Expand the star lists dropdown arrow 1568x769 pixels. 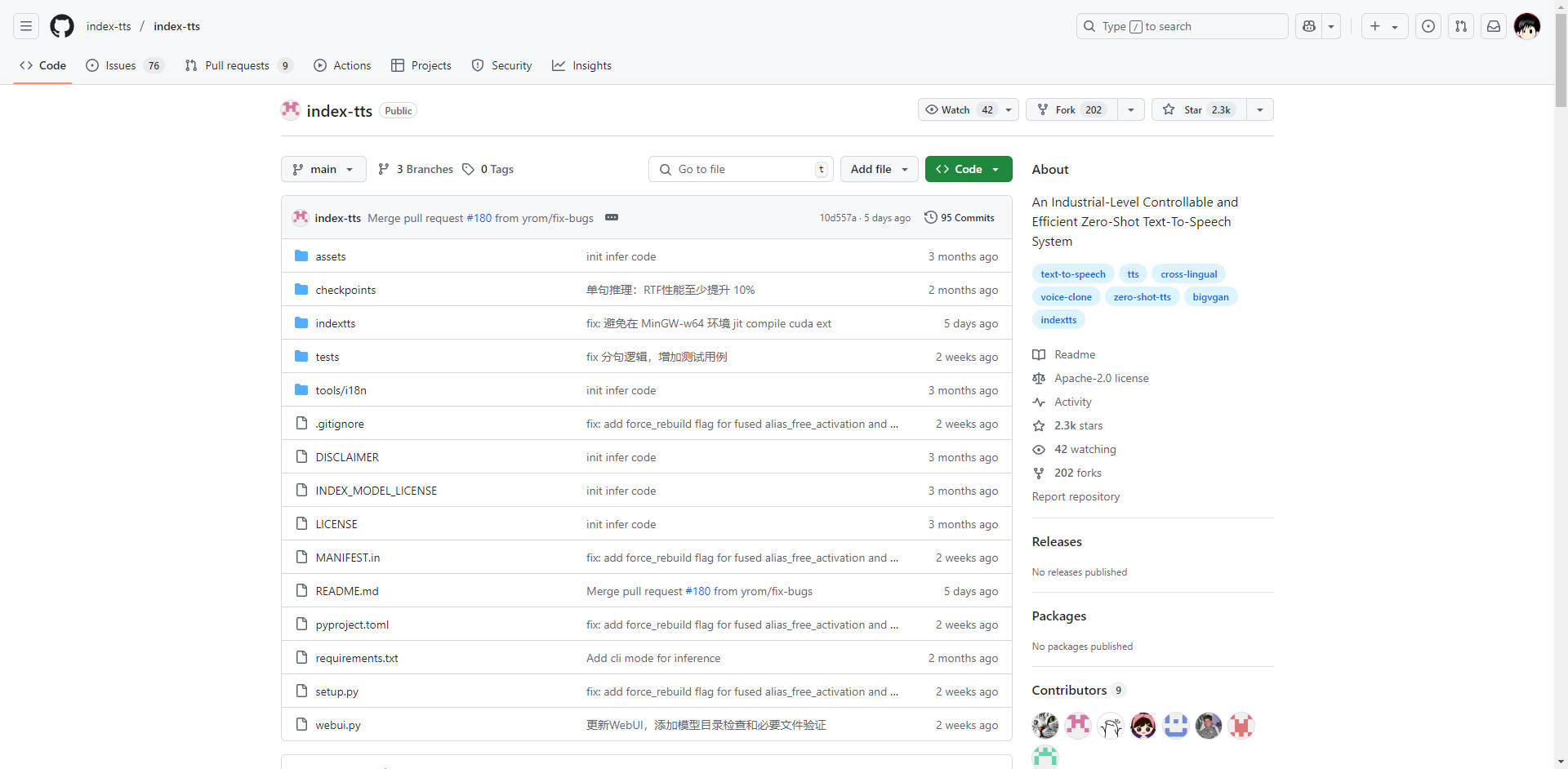pyautogui.click(x=1260, y=109)
